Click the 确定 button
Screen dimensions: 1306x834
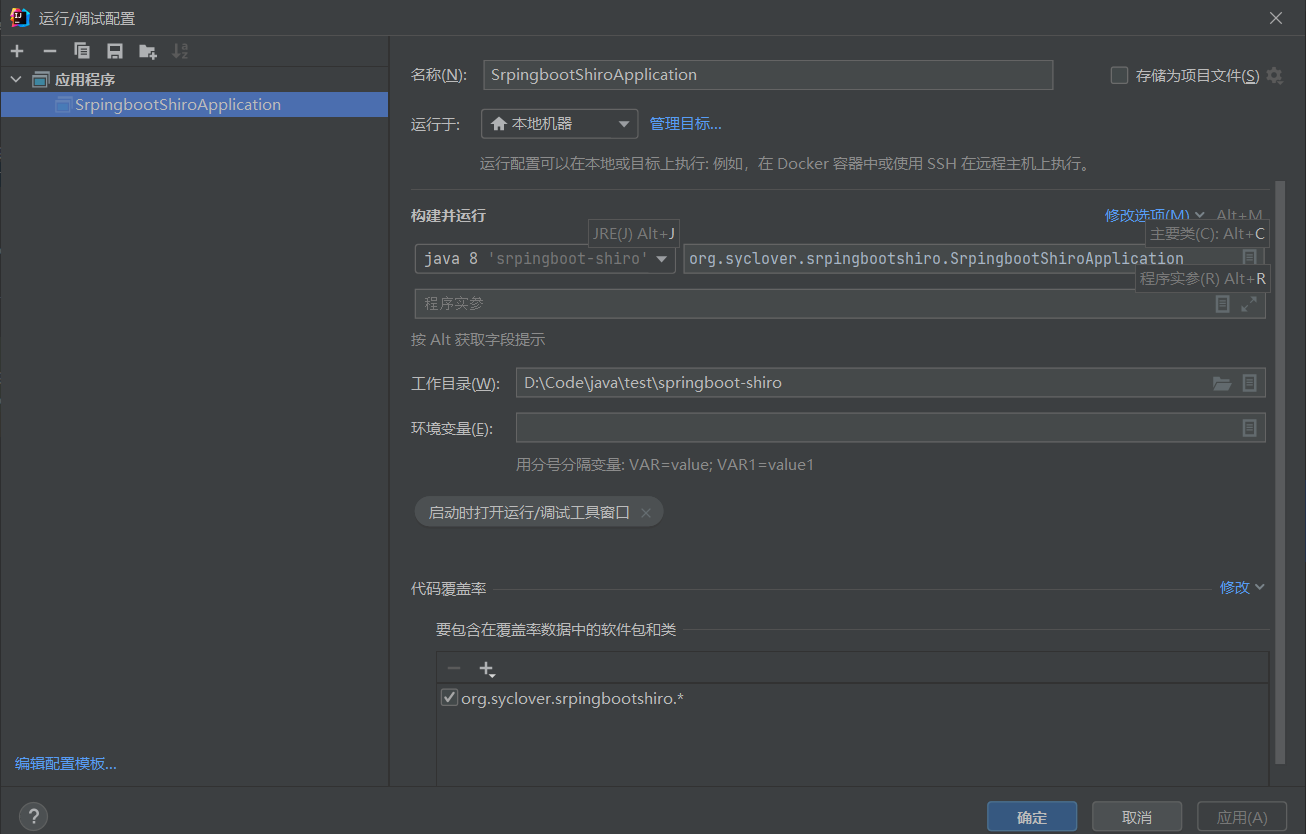click(x=1032, y=817)
